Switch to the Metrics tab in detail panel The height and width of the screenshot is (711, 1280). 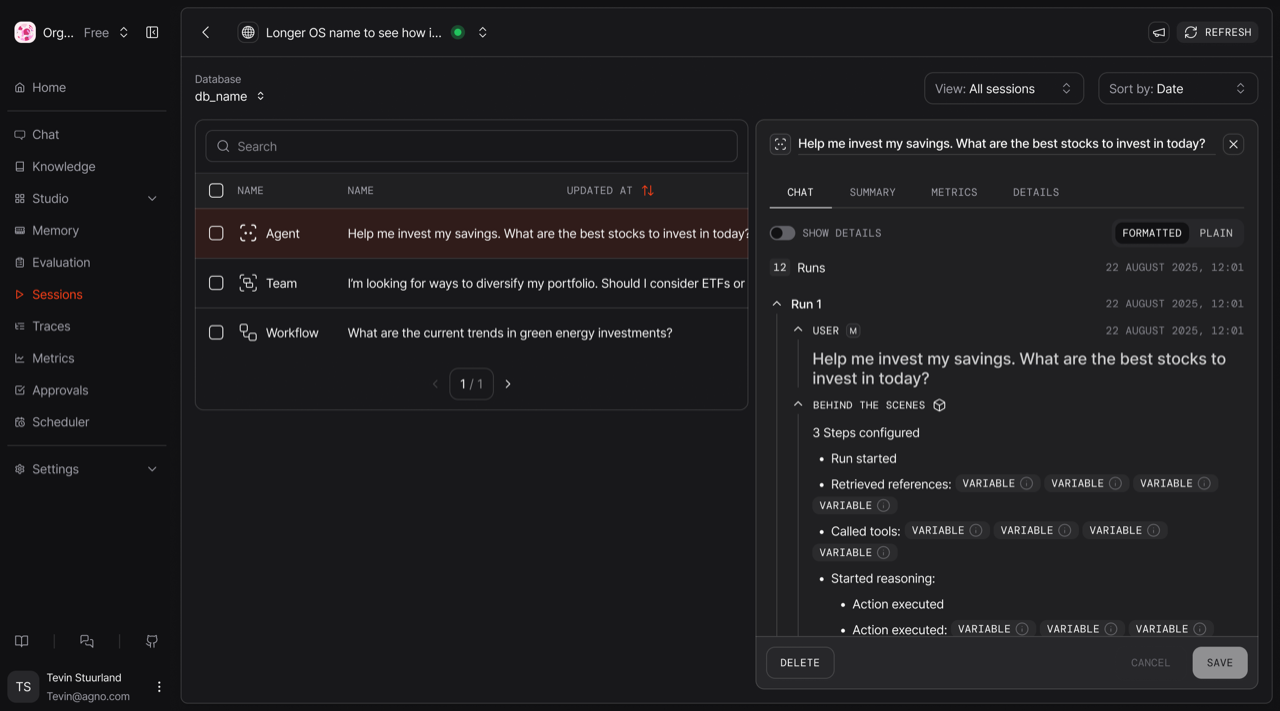coord(954,192)
